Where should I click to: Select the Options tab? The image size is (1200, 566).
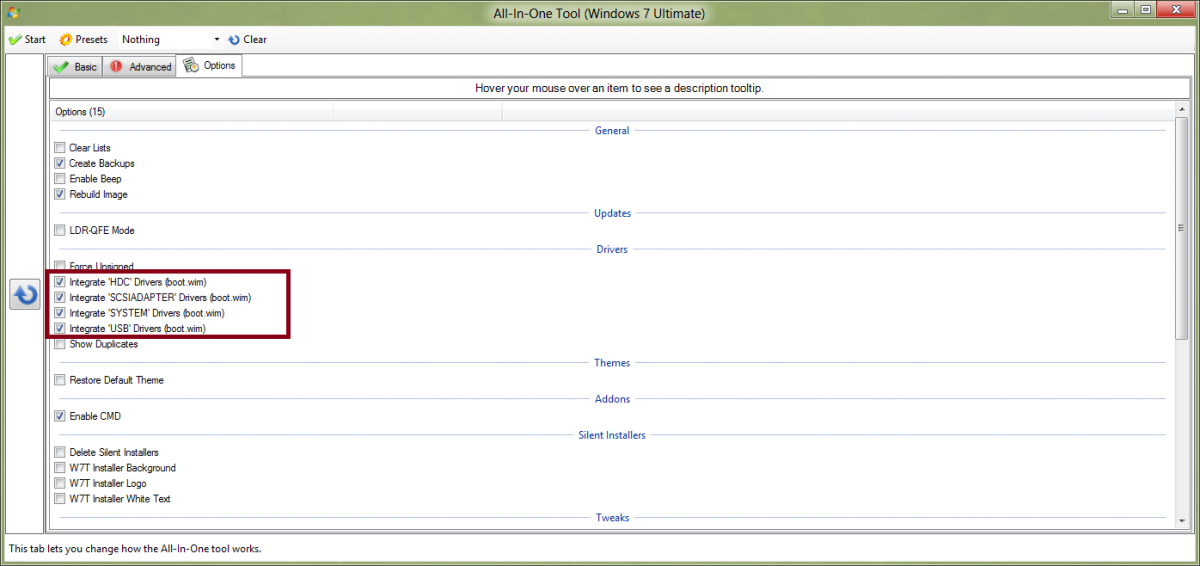209,65
